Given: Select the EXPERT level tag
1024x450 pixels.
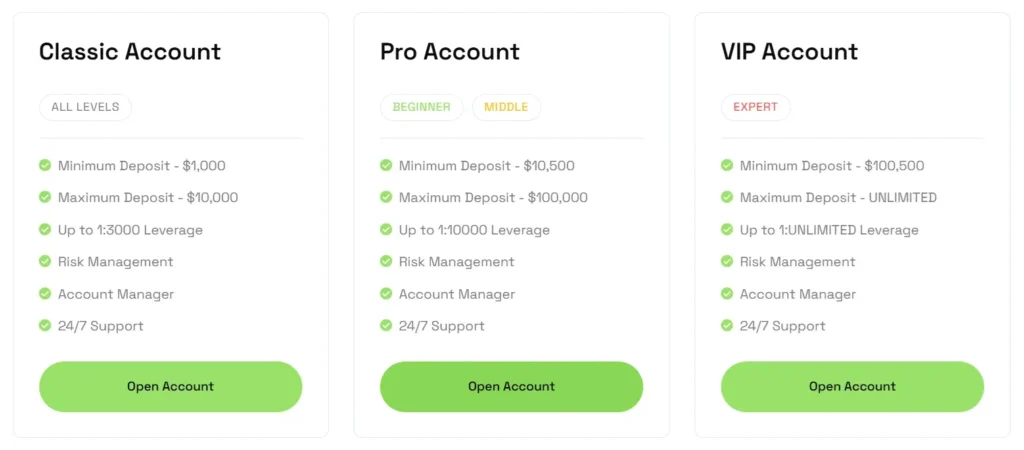Looking at the screenshot, I should [755, 107].
